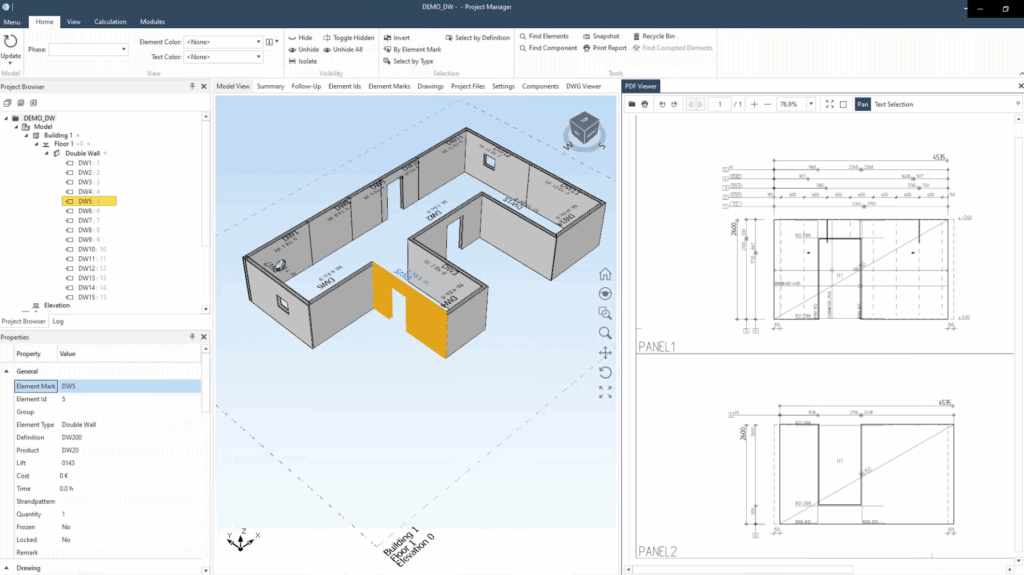Enable Pan mode in the PDF Viewer
The image size is (1024, 575).
pyautogui.click(x=862, y=104)
